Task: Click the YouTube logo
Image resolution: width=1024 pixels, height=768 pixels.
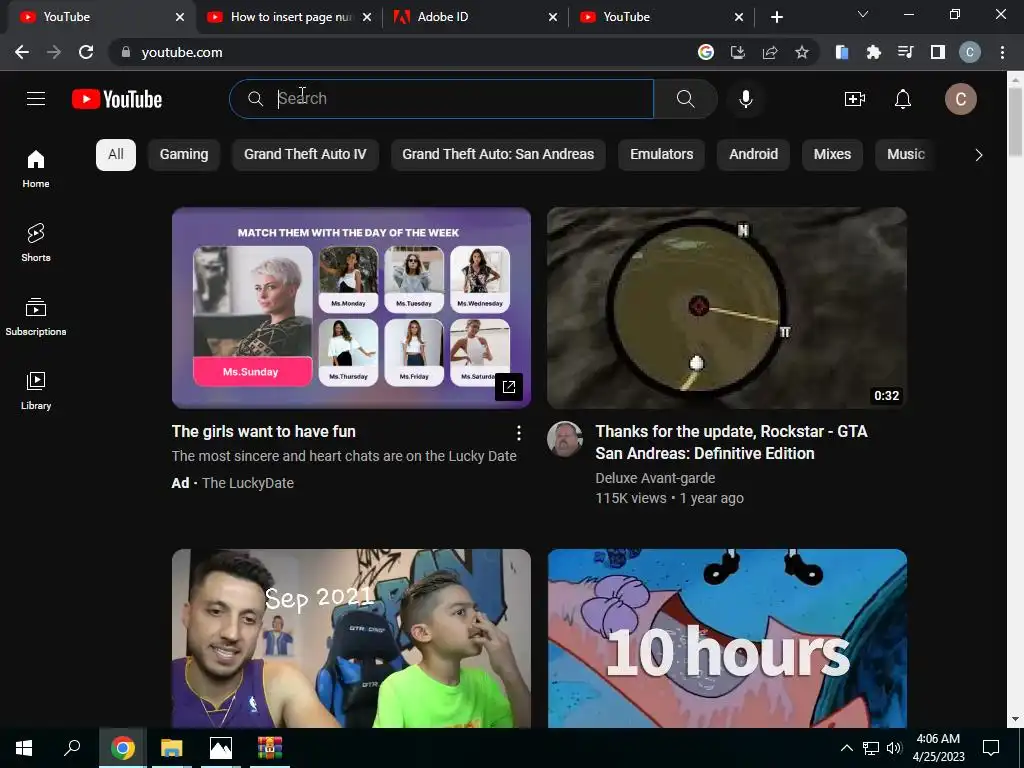Action: (x=117, y=99)
